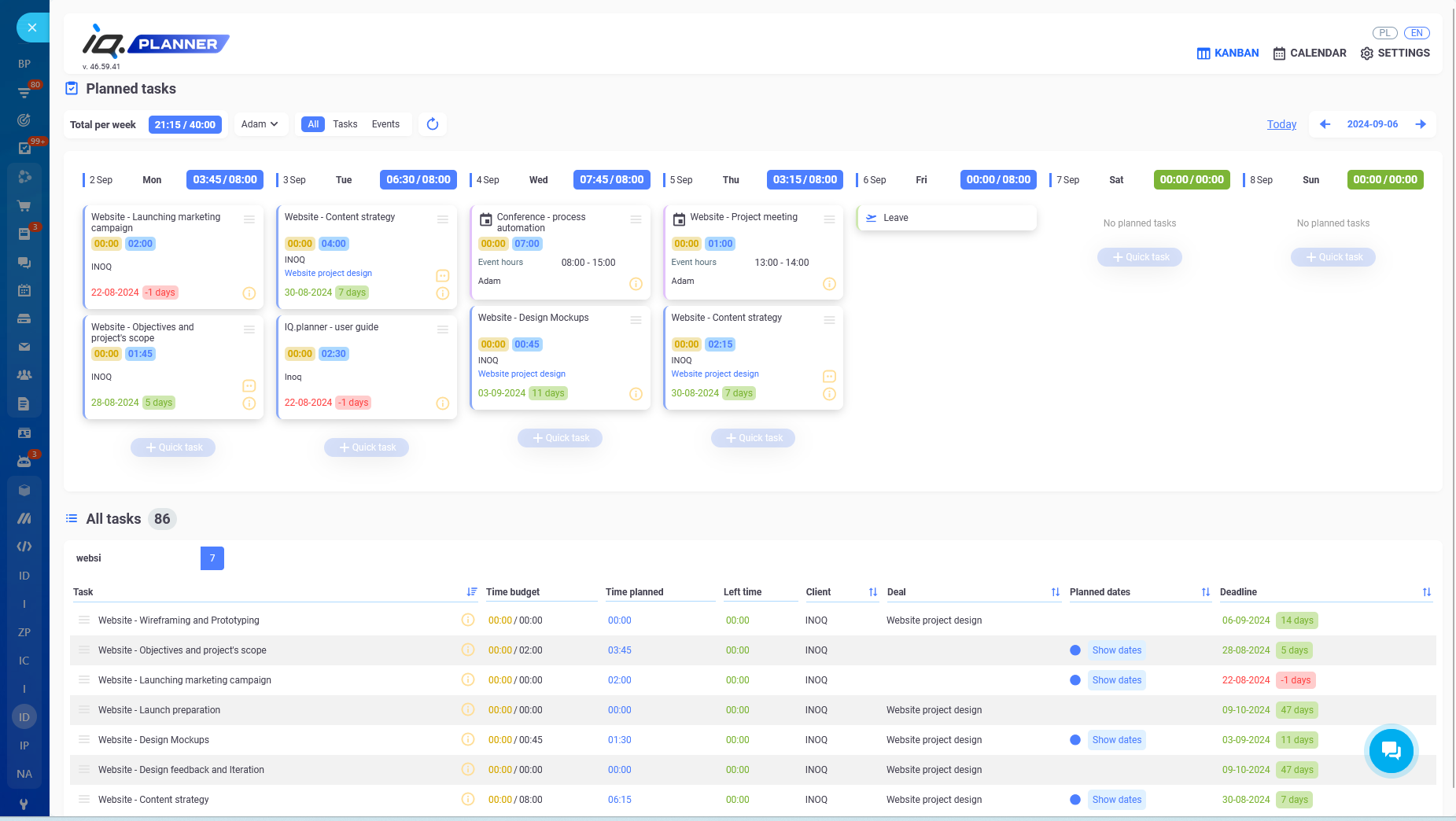Switch the filter to Tasks only
This screenshot has height=821, width=1456.
pos(345,123)
